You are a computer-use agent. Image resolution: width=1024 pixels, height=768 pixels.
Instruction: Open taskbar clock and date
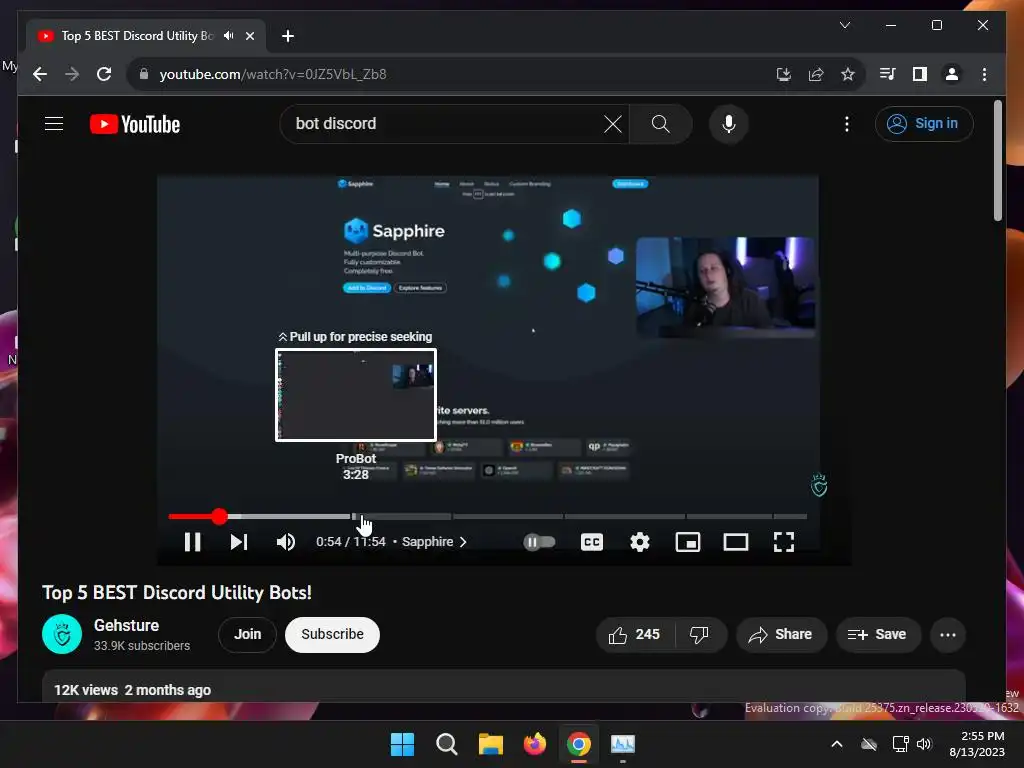click(977, 744)
